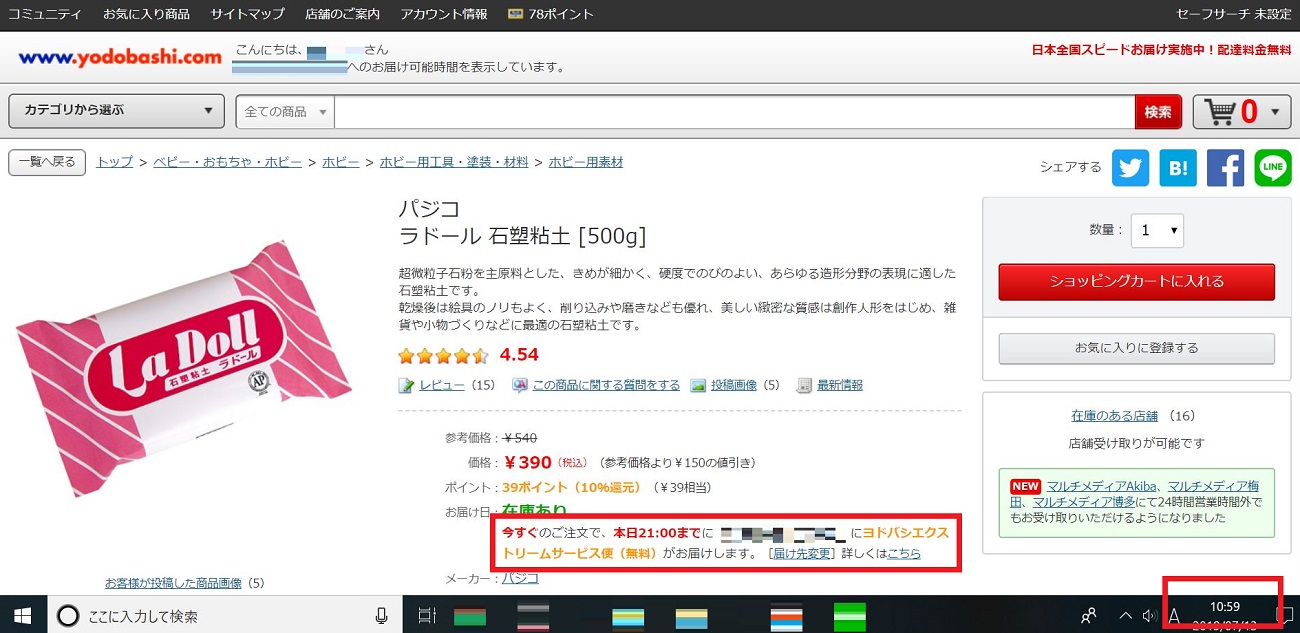Click the volume speaker icon in tray
Screen dimensions: 1300x633
[1150, 615]
